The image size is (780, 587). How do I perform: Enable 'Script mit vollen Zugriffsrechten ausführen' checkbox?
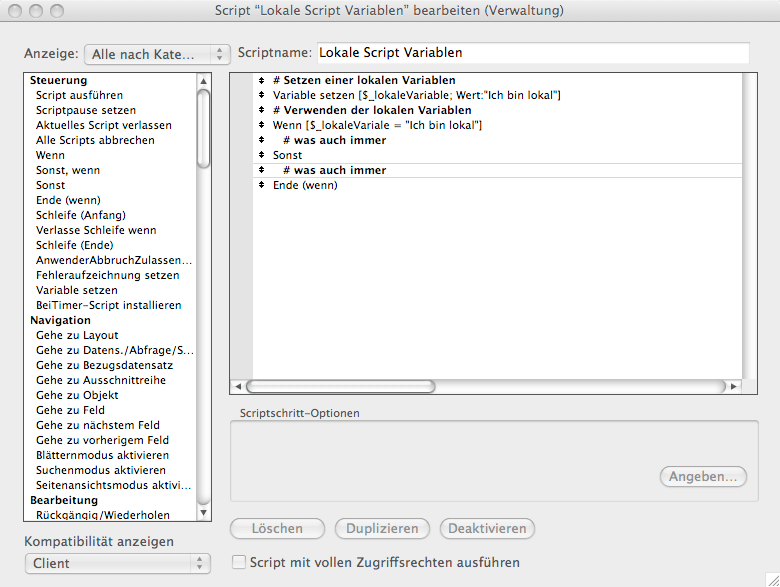coord(239,563)
